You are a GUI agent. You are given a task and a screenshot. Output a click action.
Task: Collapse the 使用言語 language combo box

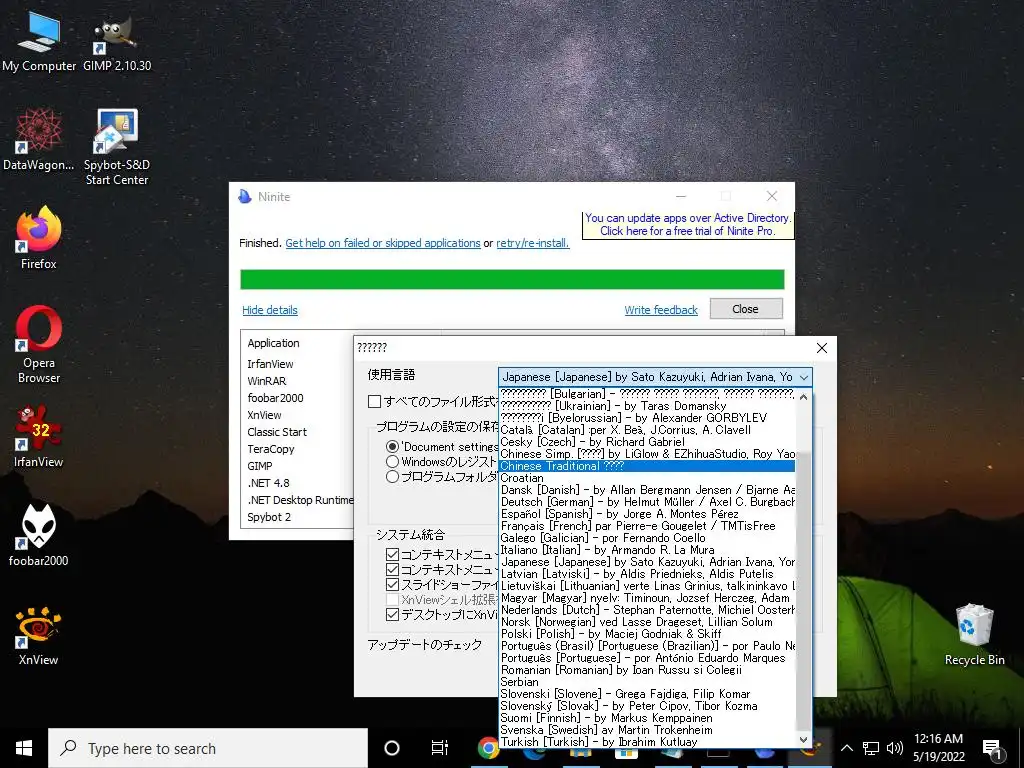pos(804,377)
